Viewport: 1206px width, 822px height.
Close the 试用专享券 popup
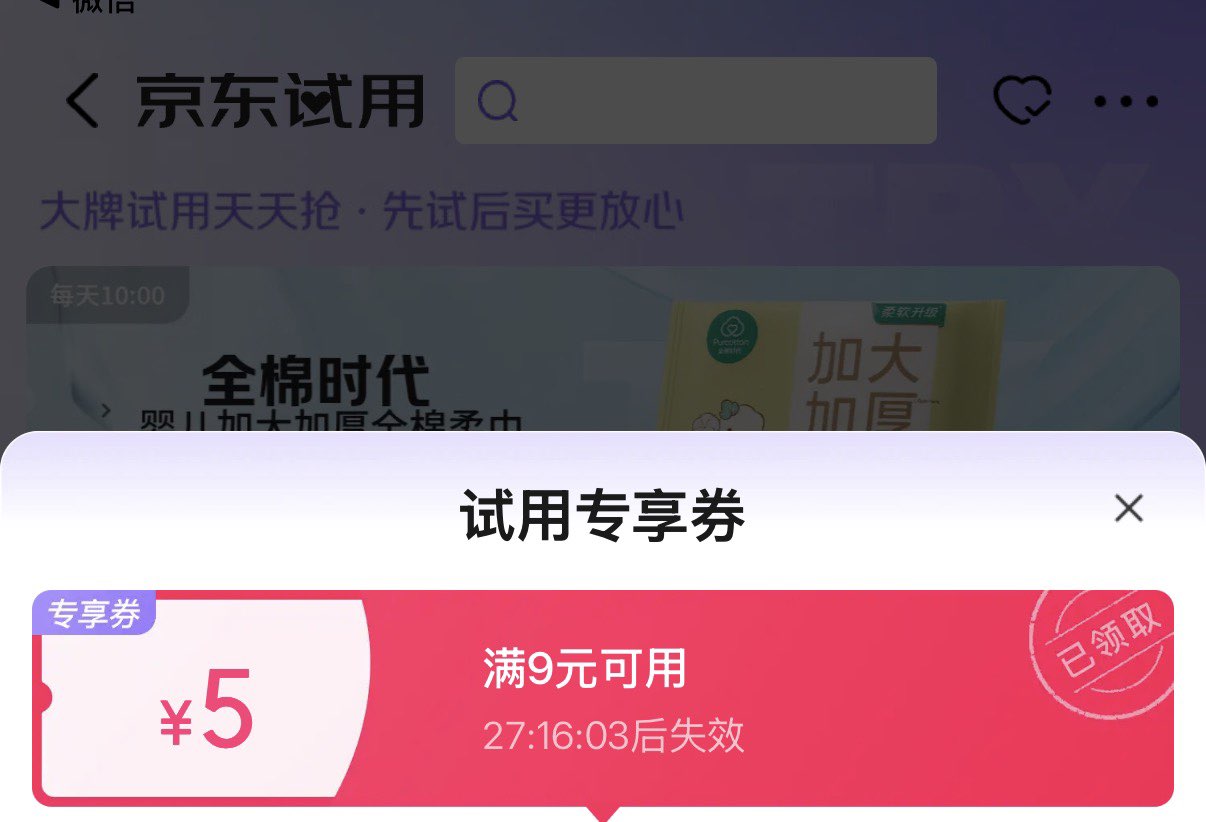coord(1129,508)
